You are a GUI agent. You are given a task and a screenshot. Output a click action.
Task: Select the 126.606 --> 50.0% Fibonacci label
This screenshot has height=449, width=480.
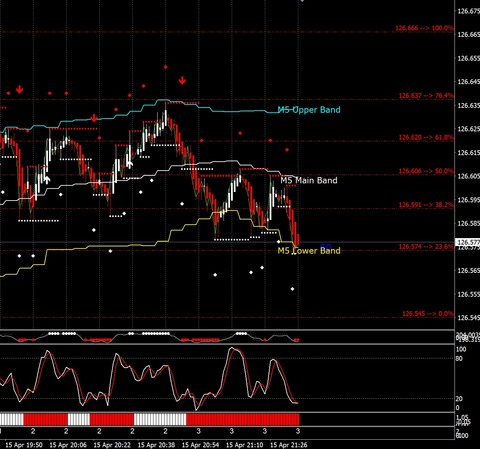tap(426, 171)
